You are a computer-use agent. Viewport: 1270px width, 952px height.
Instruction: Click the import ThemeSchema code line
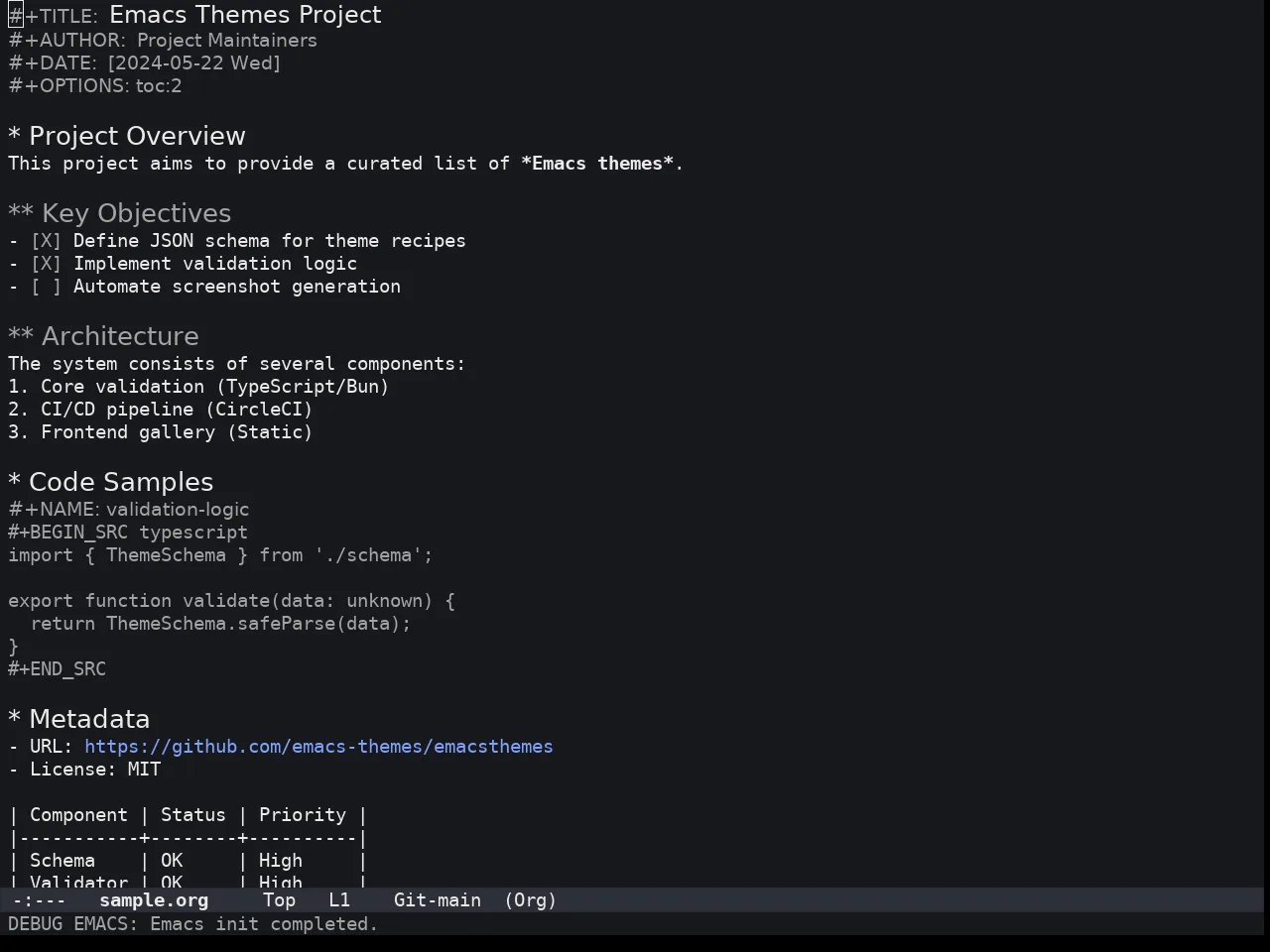click(x=220, y=555)
